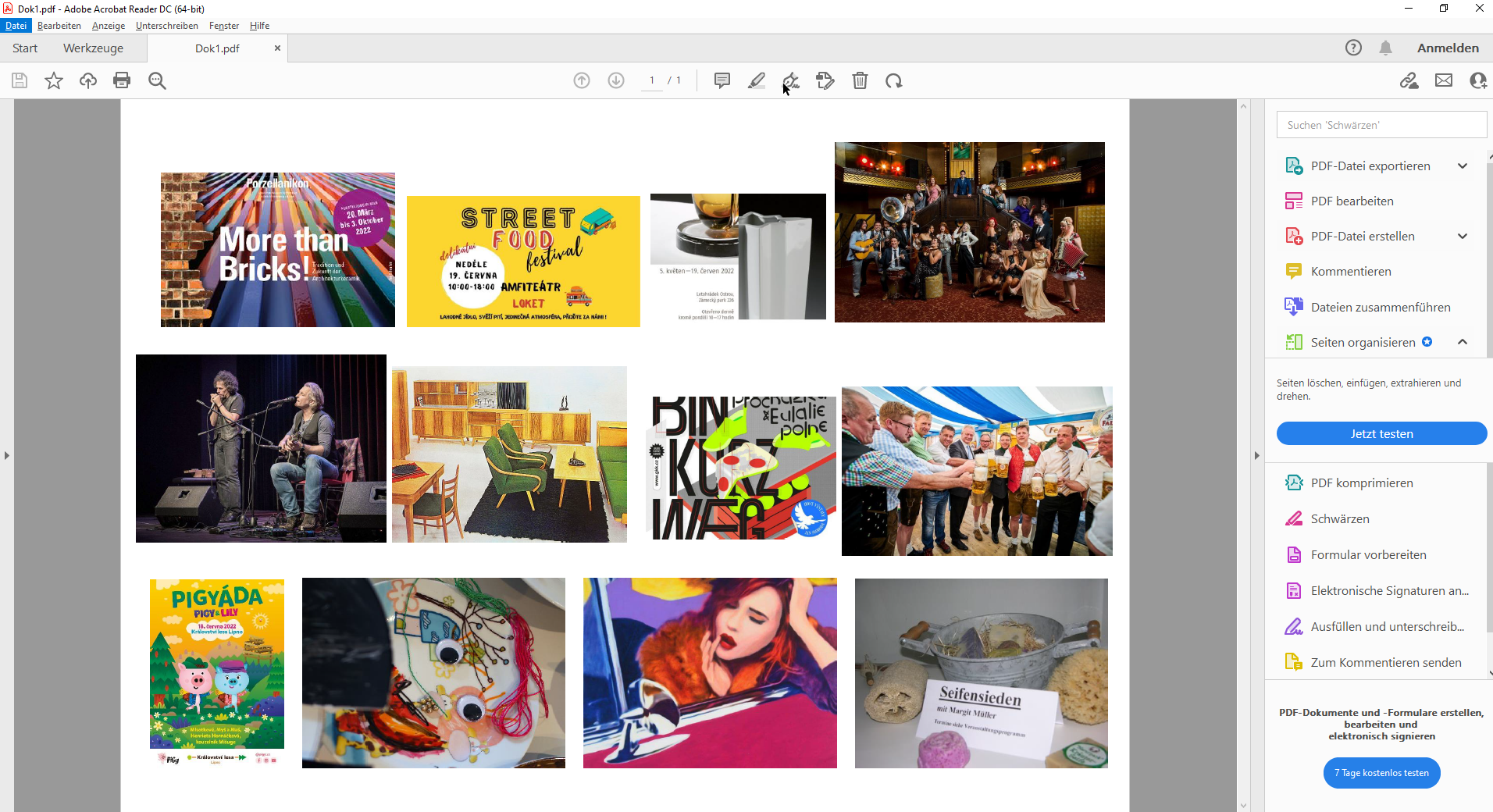The width and height of the screenshot is (1493, 812).
Task: Click the star bookmark icon
Action: click(54, 80)
